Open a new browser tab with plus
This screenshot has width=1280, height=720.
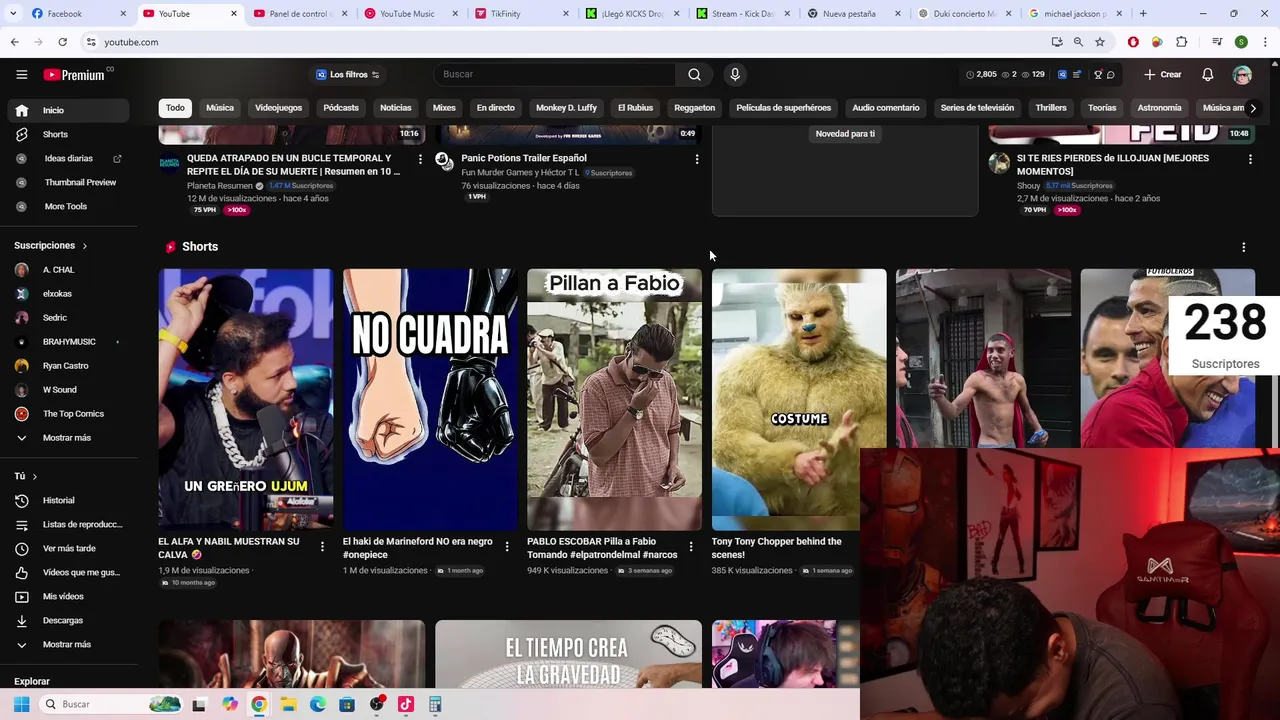1143,13
